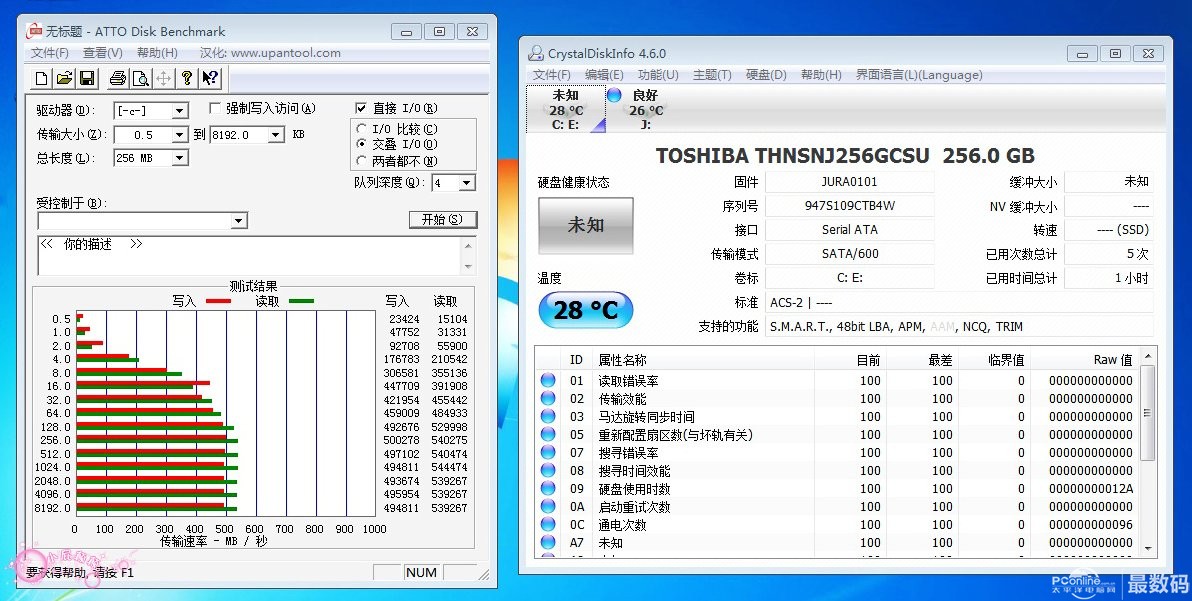Select the 两者都不 radio button

(x=361, y=160)
